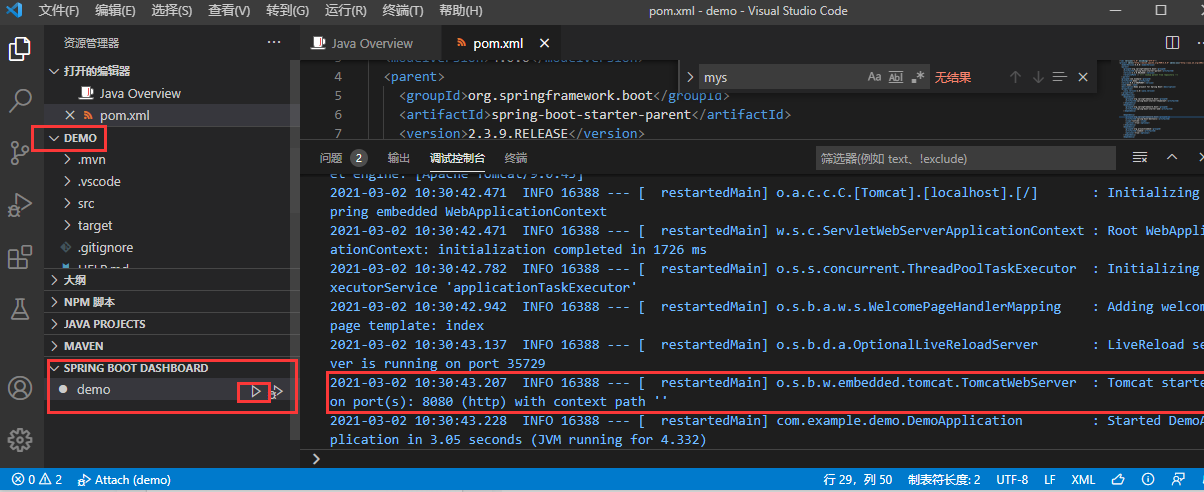Debug the demo app in Spring Boot Dashboard
The image size is (1204, 492).
[x=278, y=391]
